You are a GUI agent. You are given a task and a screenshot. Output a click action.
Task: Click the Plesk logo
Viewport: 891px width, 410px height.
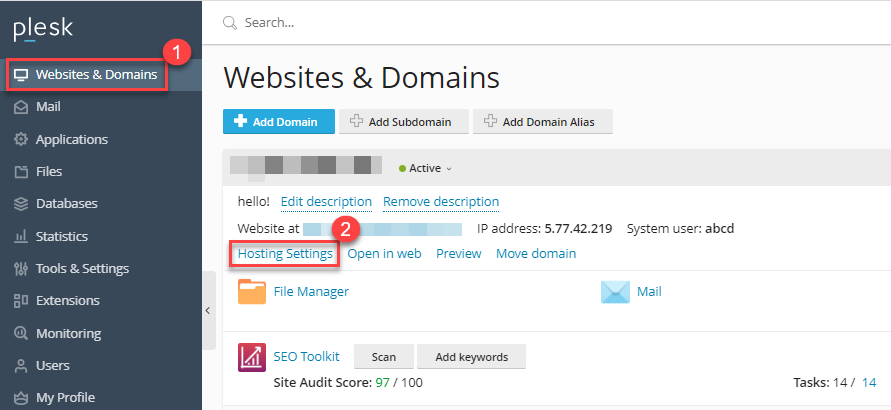[x=43, y=30]
